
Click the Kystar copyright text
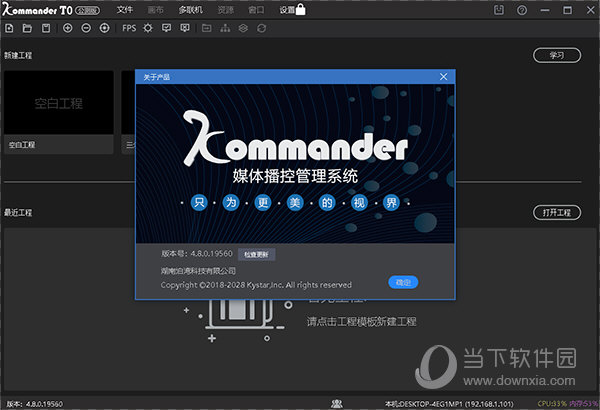point(256,285)
